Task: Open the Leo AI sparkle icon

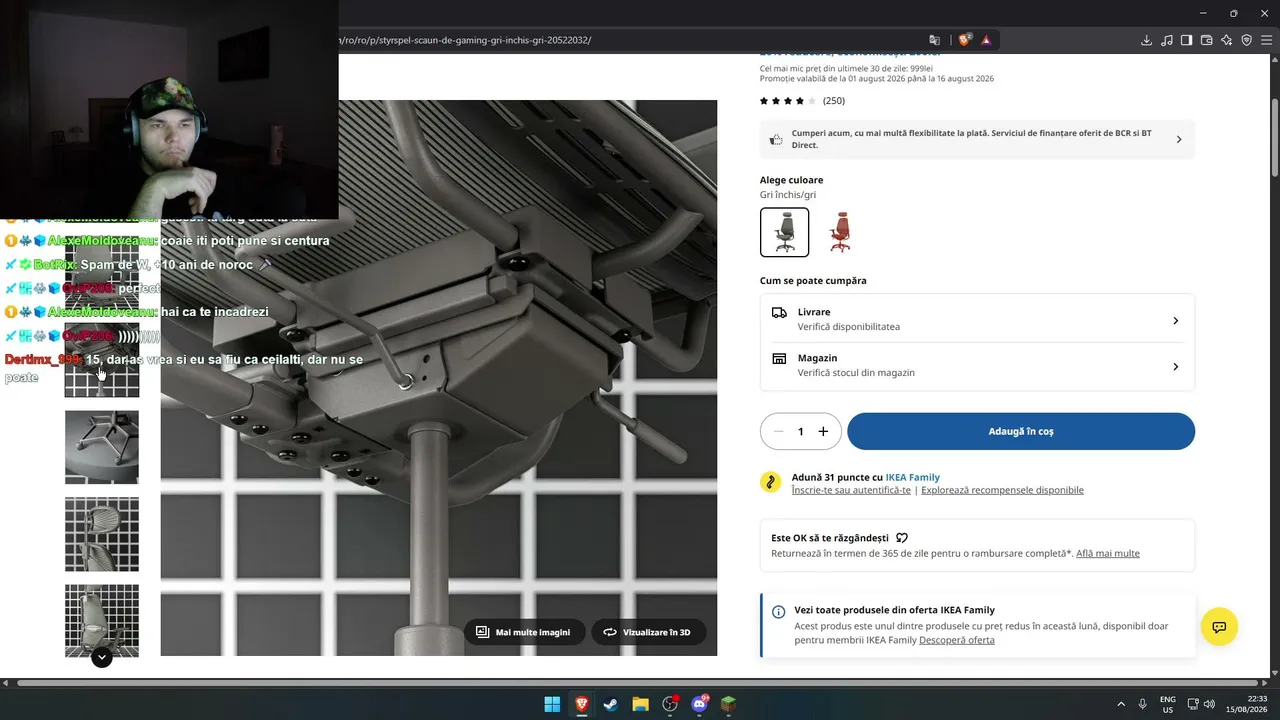Action: [1226, 40]
